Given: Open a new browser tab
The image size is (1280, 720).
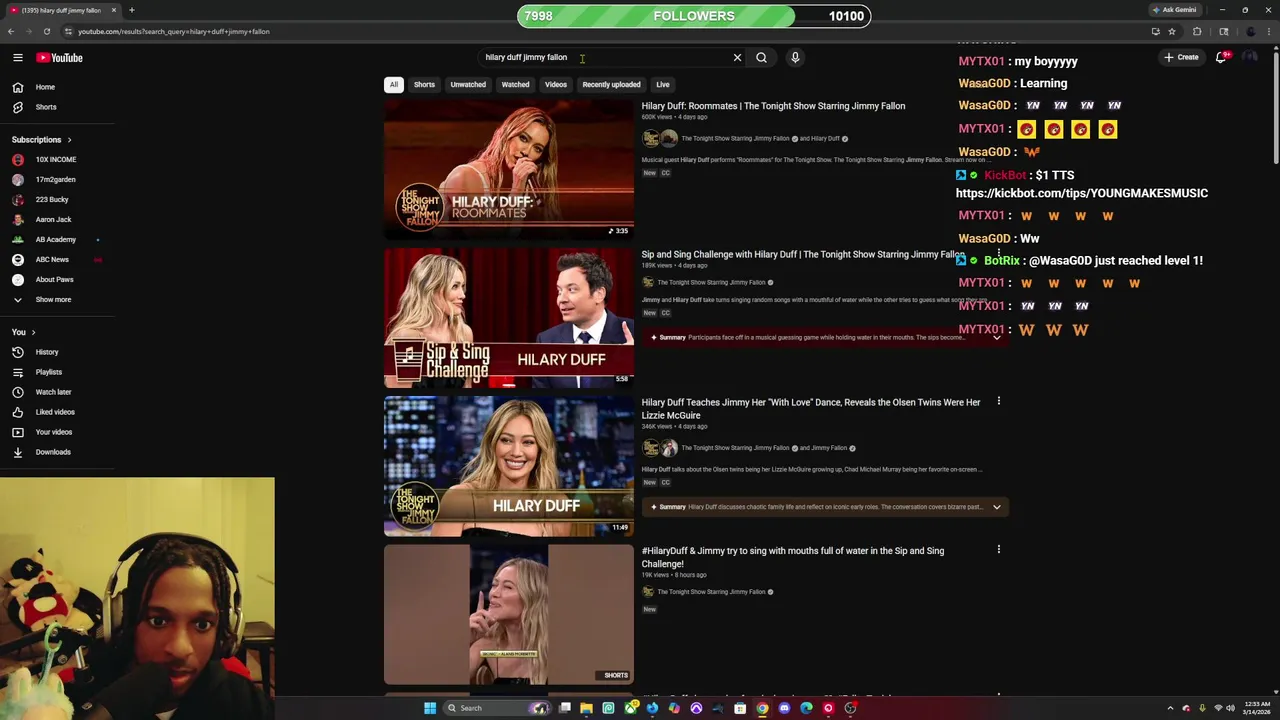Looking at the screenshot, I should (131, 10).
